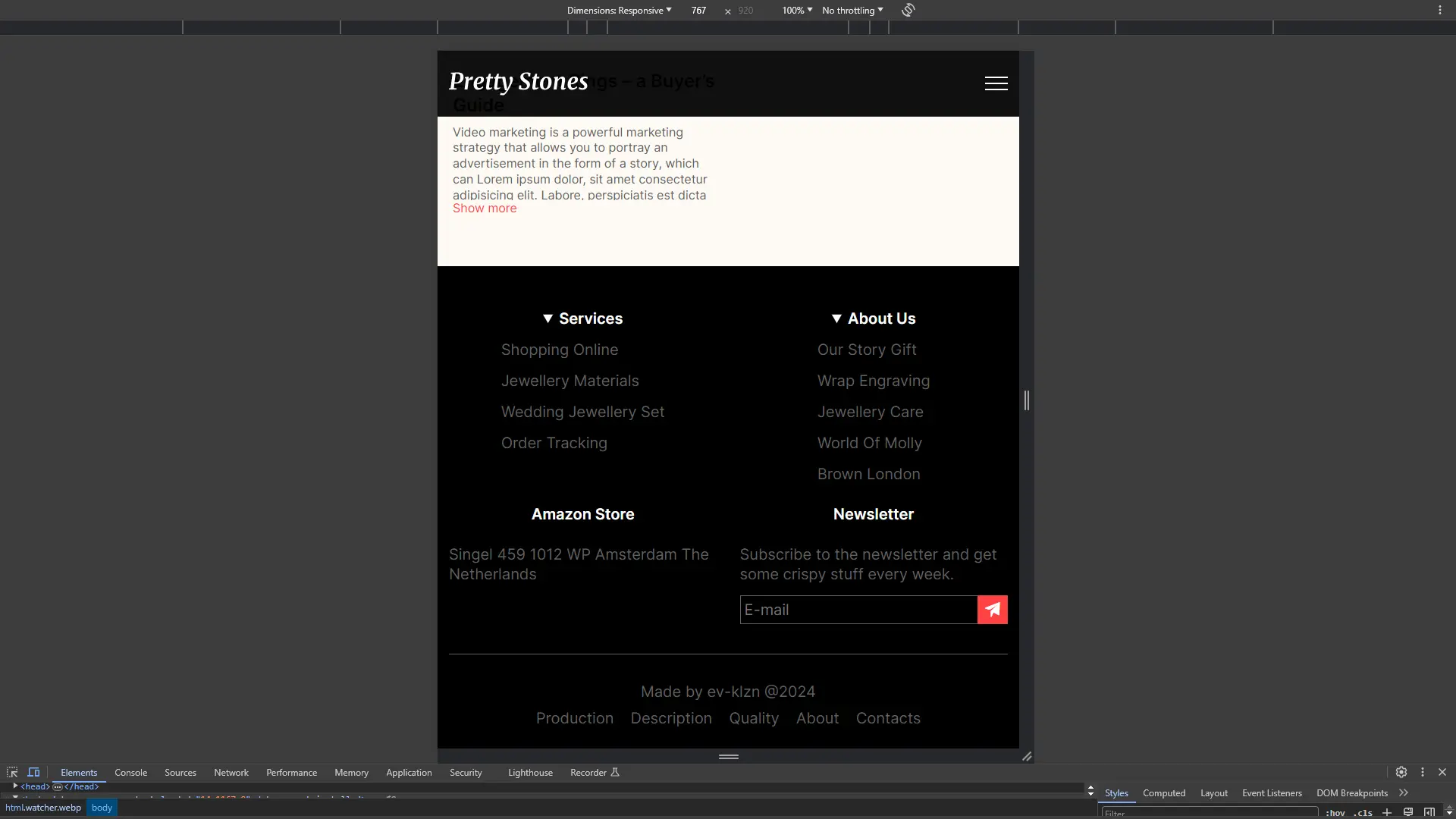Click the Styles filter input
Viewport: 1456px width, 819px height.
click(x=1210, y=813)
